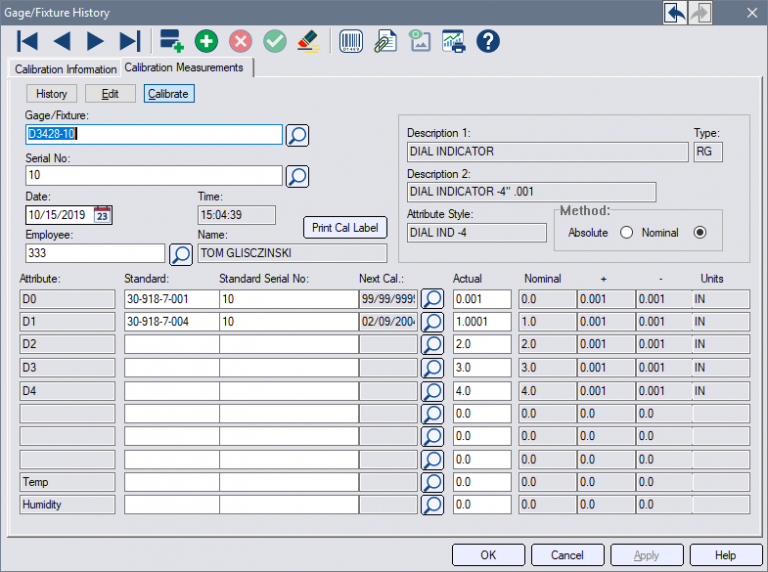Click the next record arrow
This screenshot has height=572, width=768.
click(x=95, y=41)
